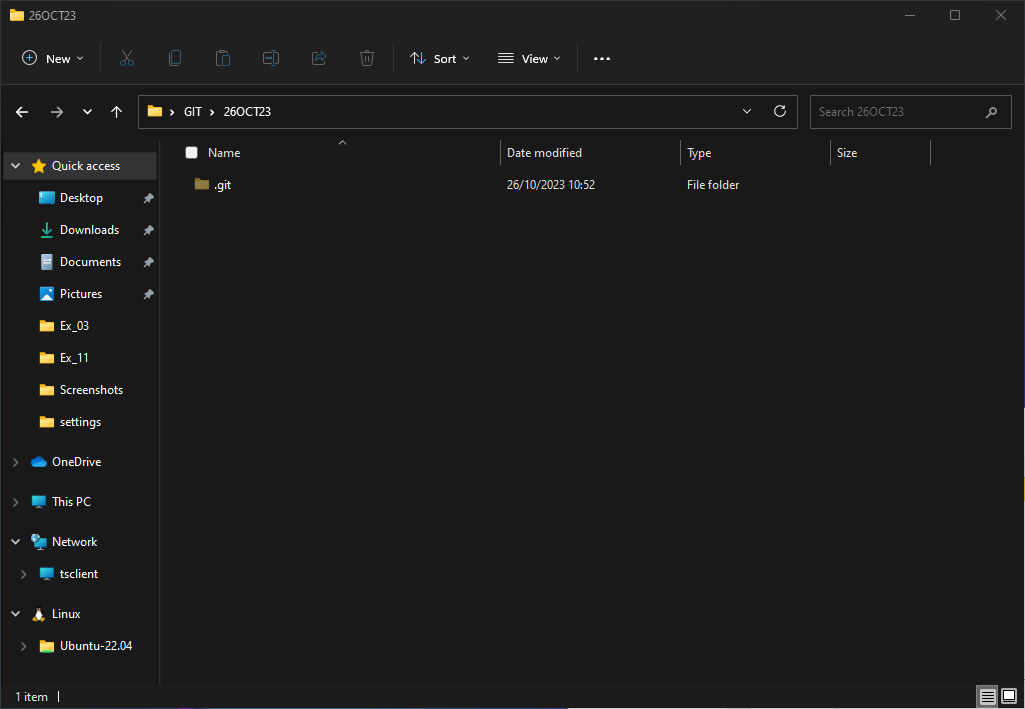Select the .git folder
The width and height of the screenshot is (1025, 709).
[222, 185]
